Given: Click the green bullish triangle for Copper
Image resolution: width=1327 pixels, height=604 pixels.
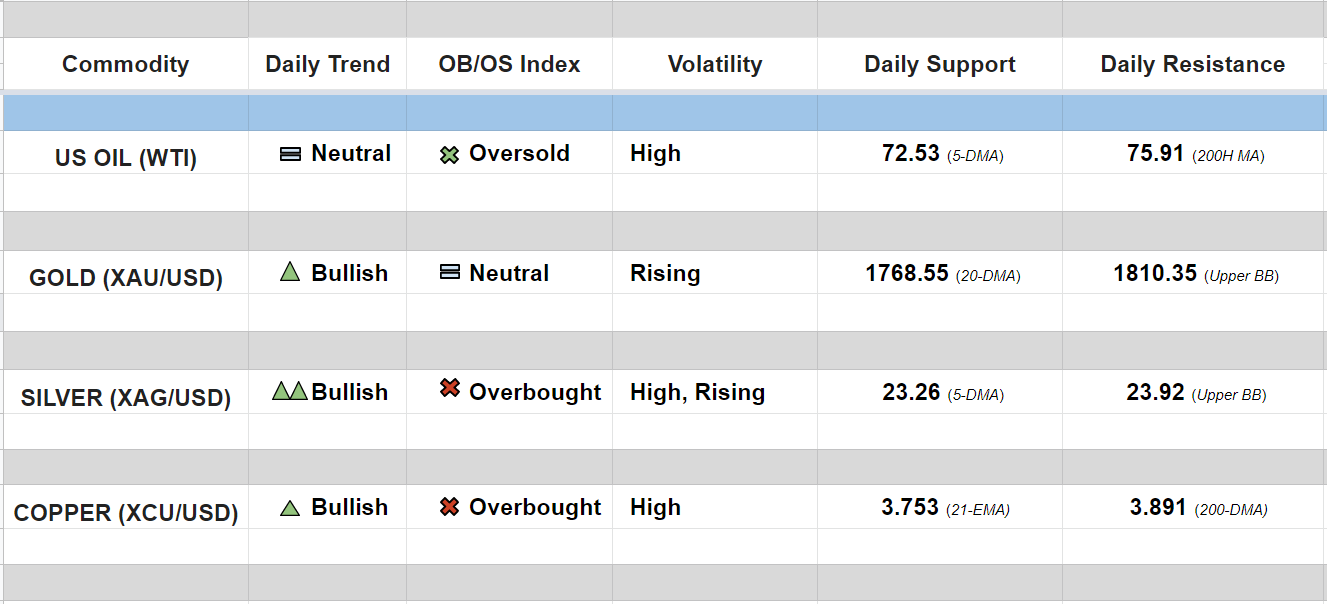Looking at the screenshot, I should click(290, 508).
